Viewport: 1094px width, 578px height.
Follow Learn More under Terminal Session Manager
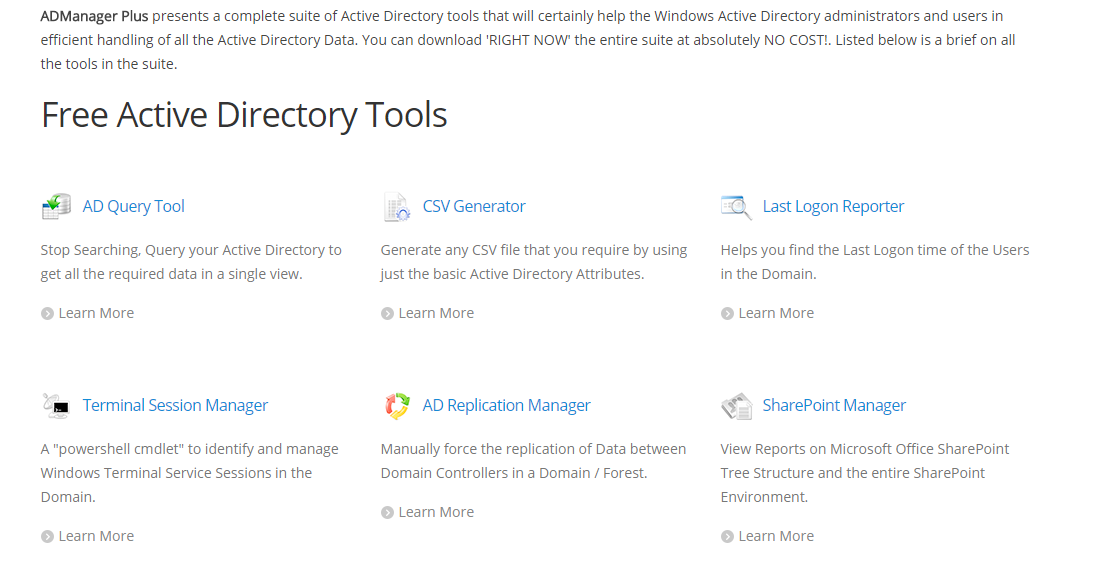tap(96, 536)
